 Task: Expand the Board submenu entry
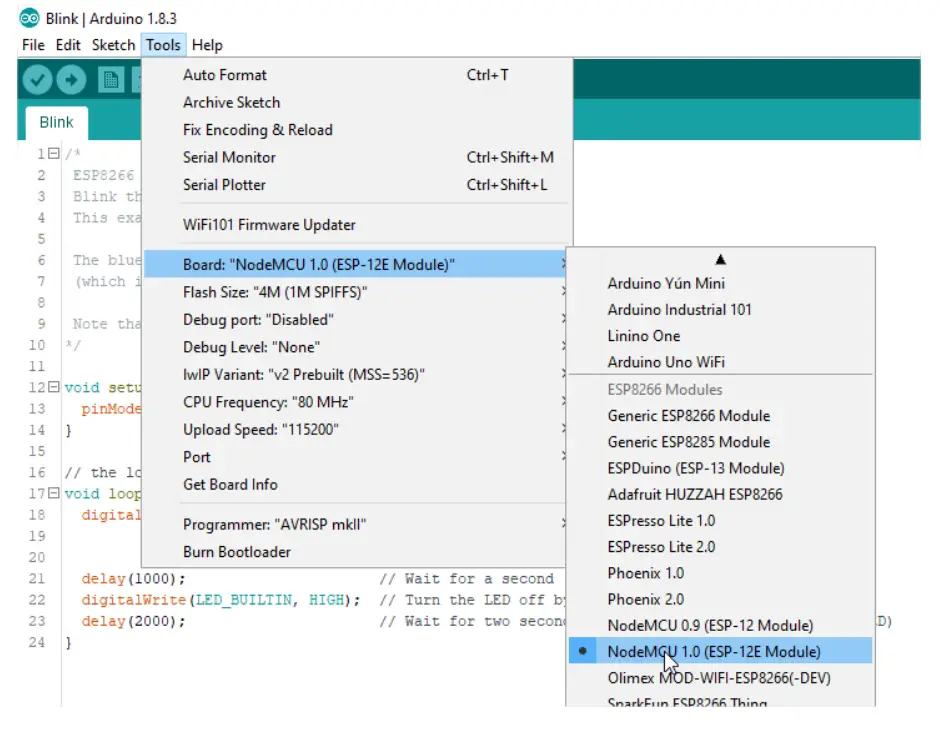click(355, 264)
